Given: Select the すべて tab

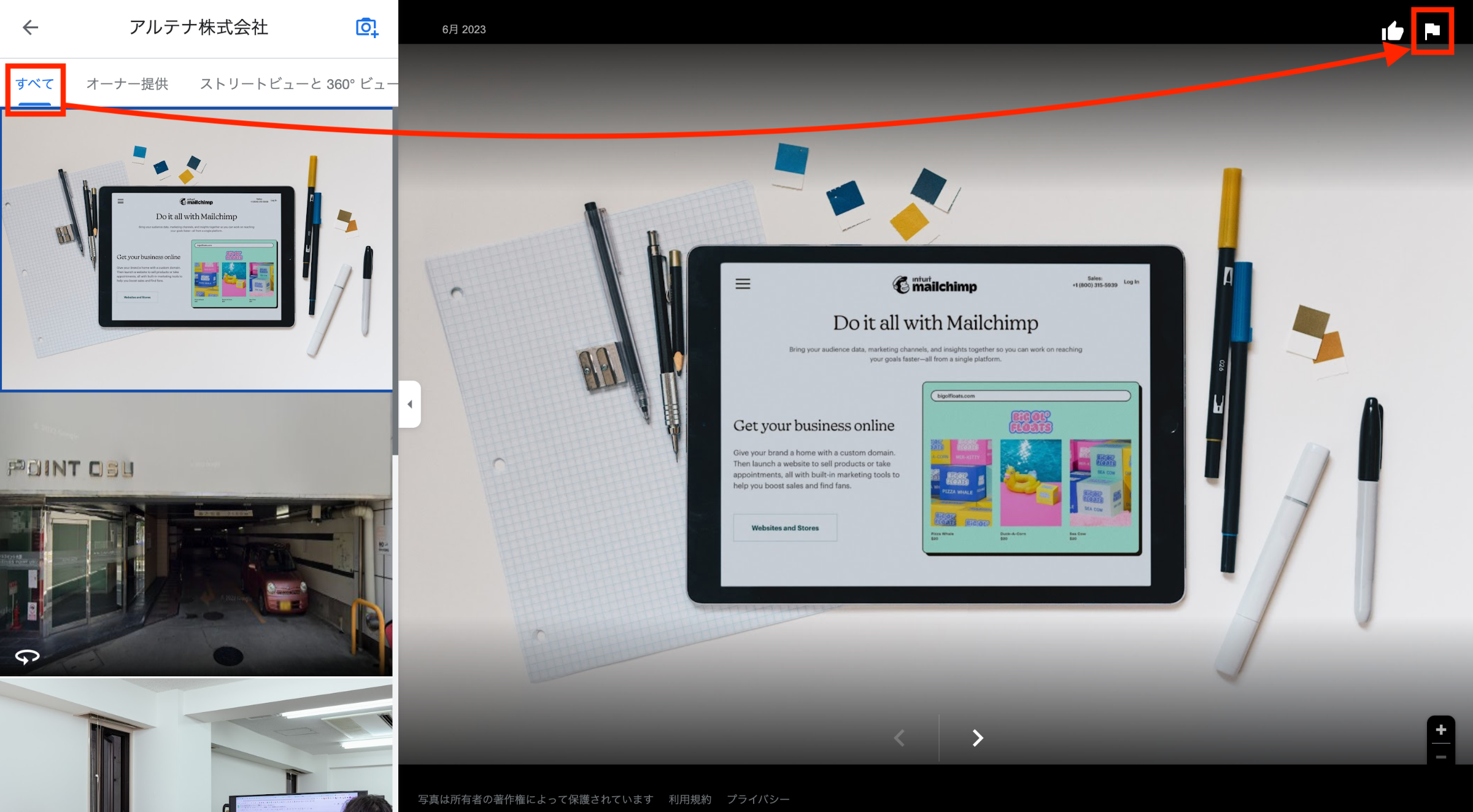Looking at the screenshot, I should (x=34, y=84).
